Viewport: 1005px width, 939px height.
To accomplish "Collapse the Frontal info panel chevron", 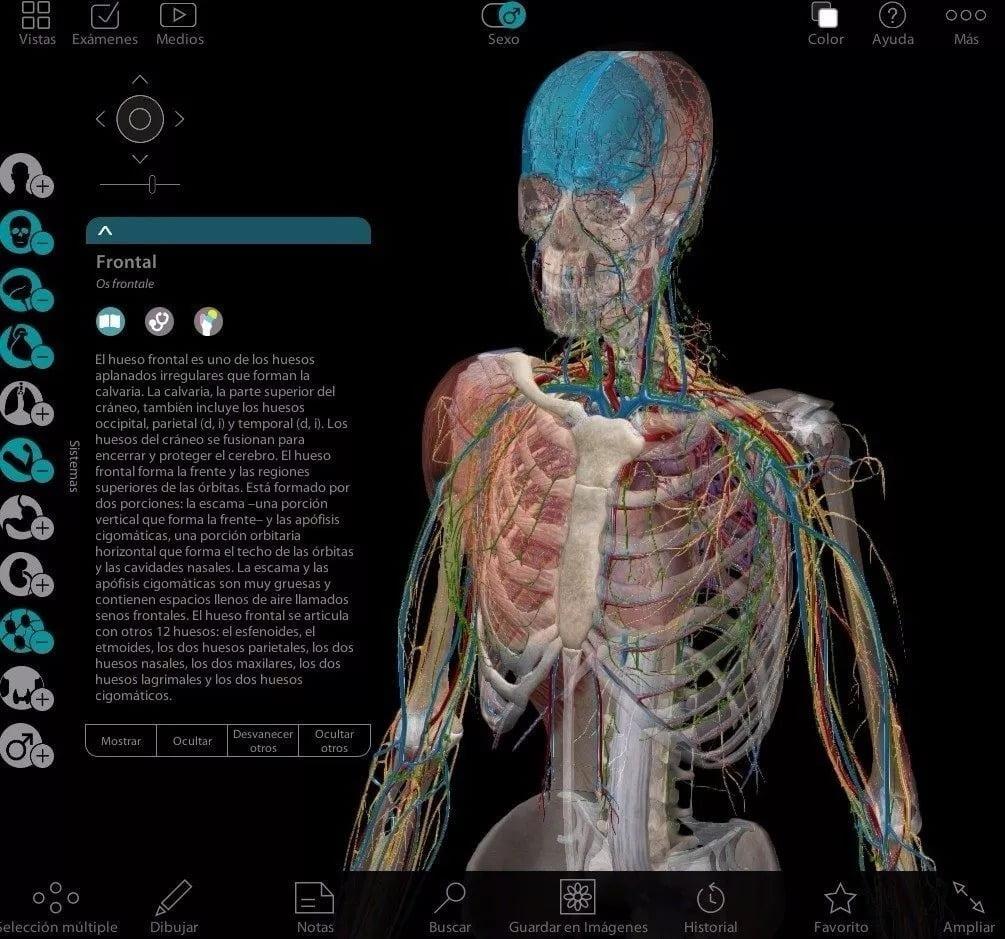I will 105,231.
